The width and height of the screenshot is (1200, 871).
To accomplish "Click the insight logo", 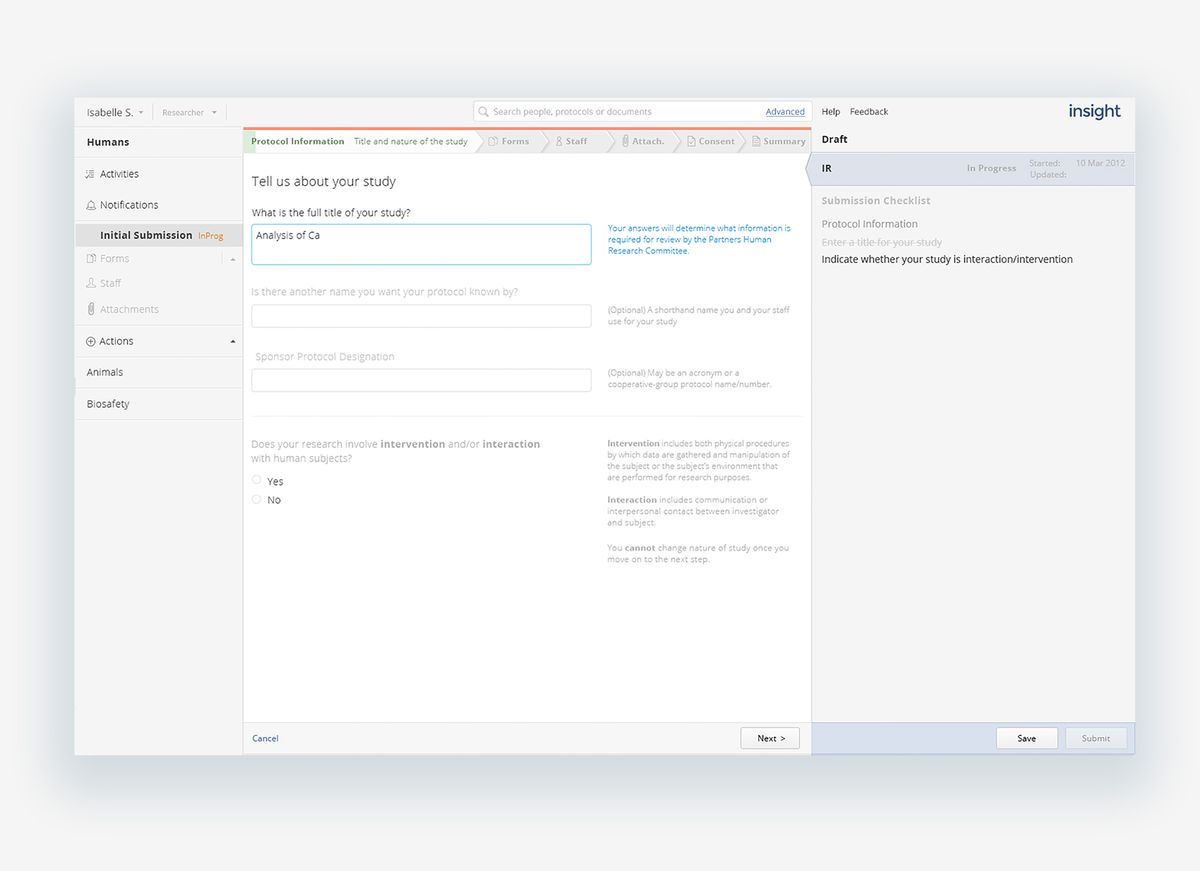I will tap(1094, 111).
